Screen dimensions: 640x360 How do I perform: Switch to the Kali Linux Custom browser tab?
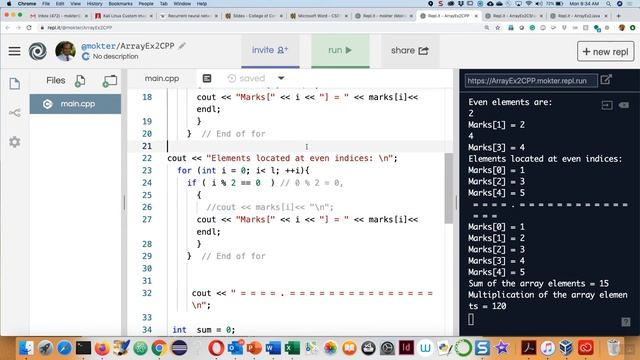(x=124, y=16)
